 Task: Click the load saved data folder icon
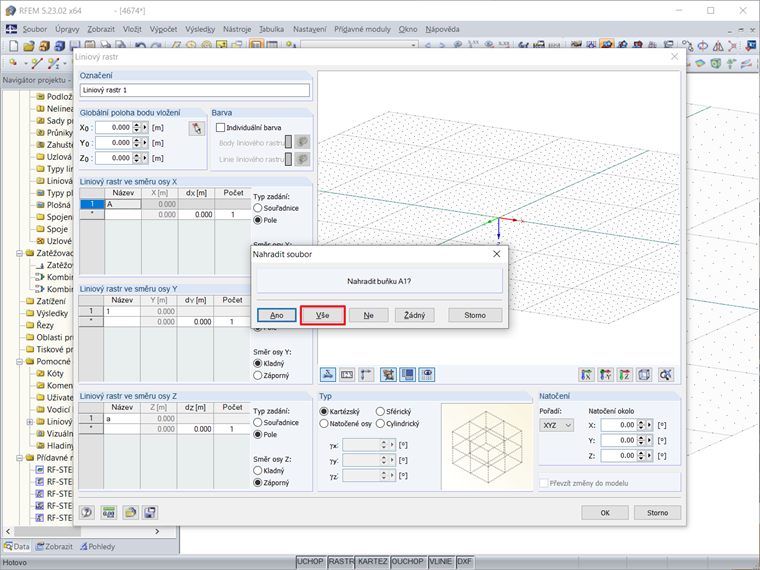tap(130, 512)
